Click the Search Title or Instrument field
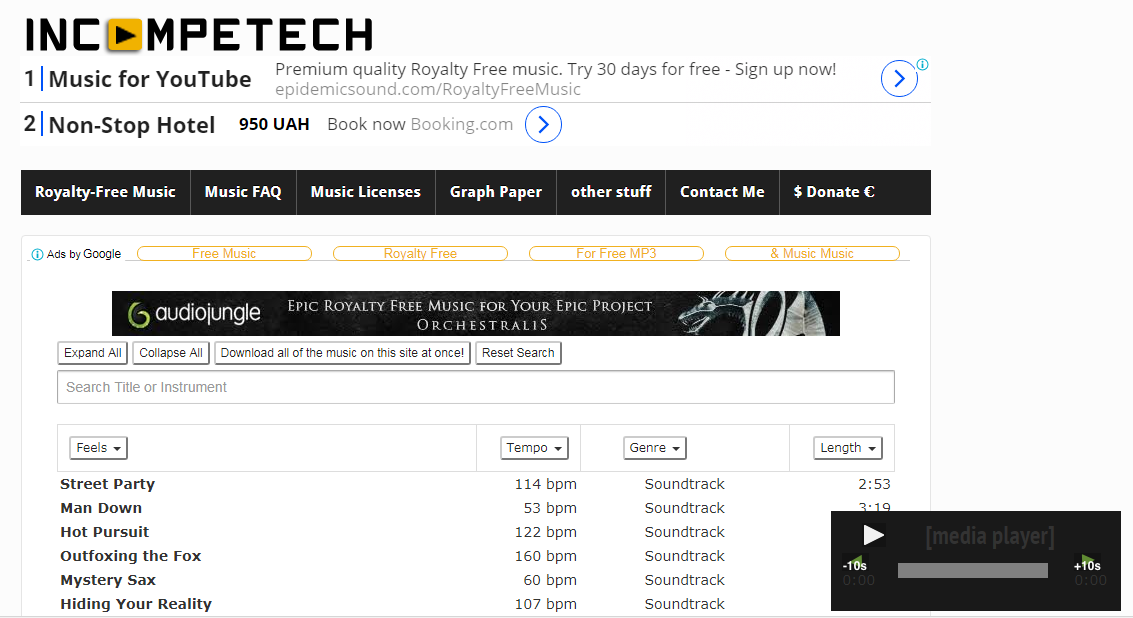1133x618 pixels. coord(475,387)
